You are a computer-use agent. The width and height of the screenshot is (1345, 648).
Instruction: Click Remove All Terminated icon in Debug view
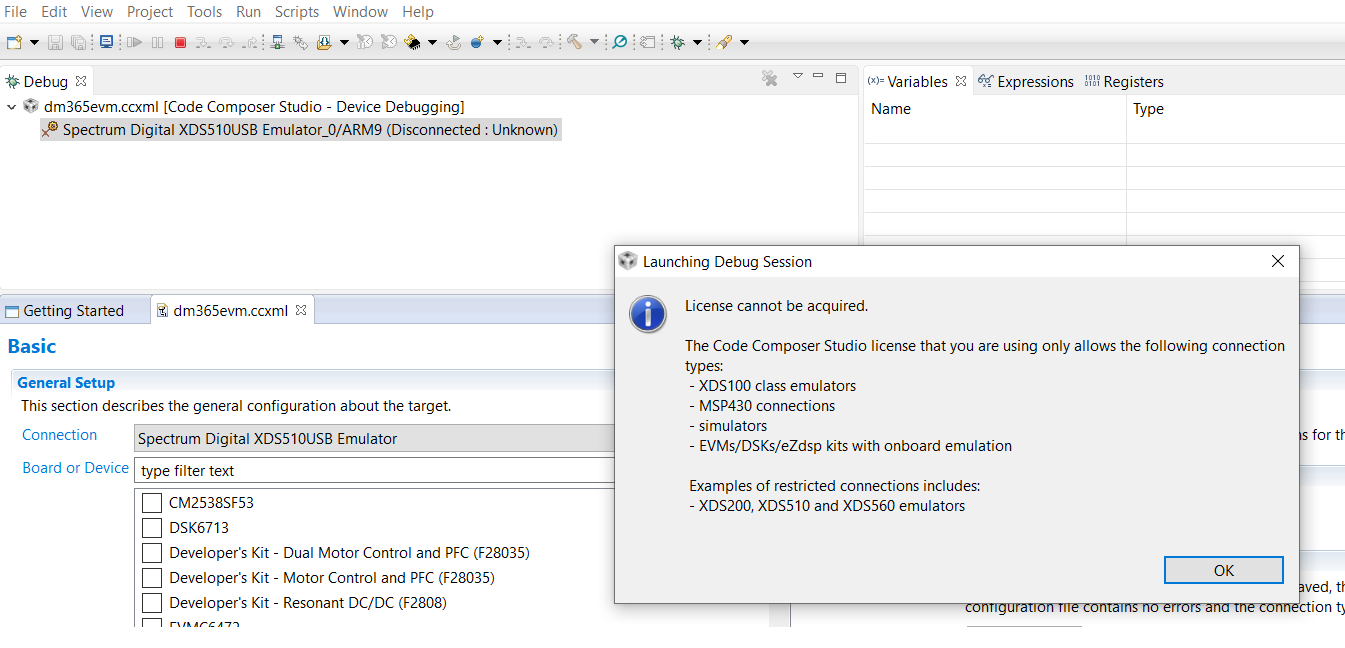769,78
